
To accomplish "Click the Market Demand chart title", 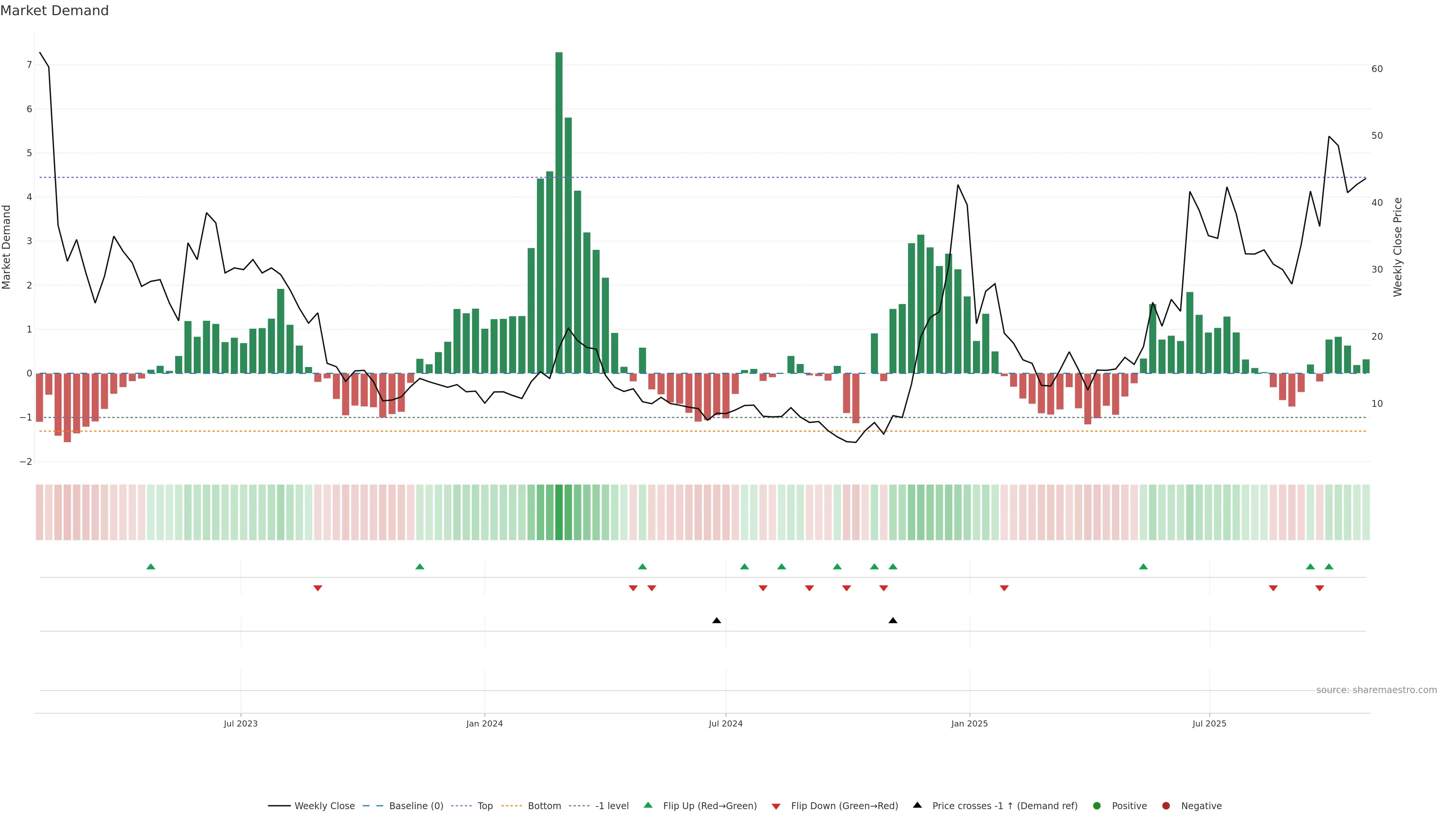I will (54, 11).
